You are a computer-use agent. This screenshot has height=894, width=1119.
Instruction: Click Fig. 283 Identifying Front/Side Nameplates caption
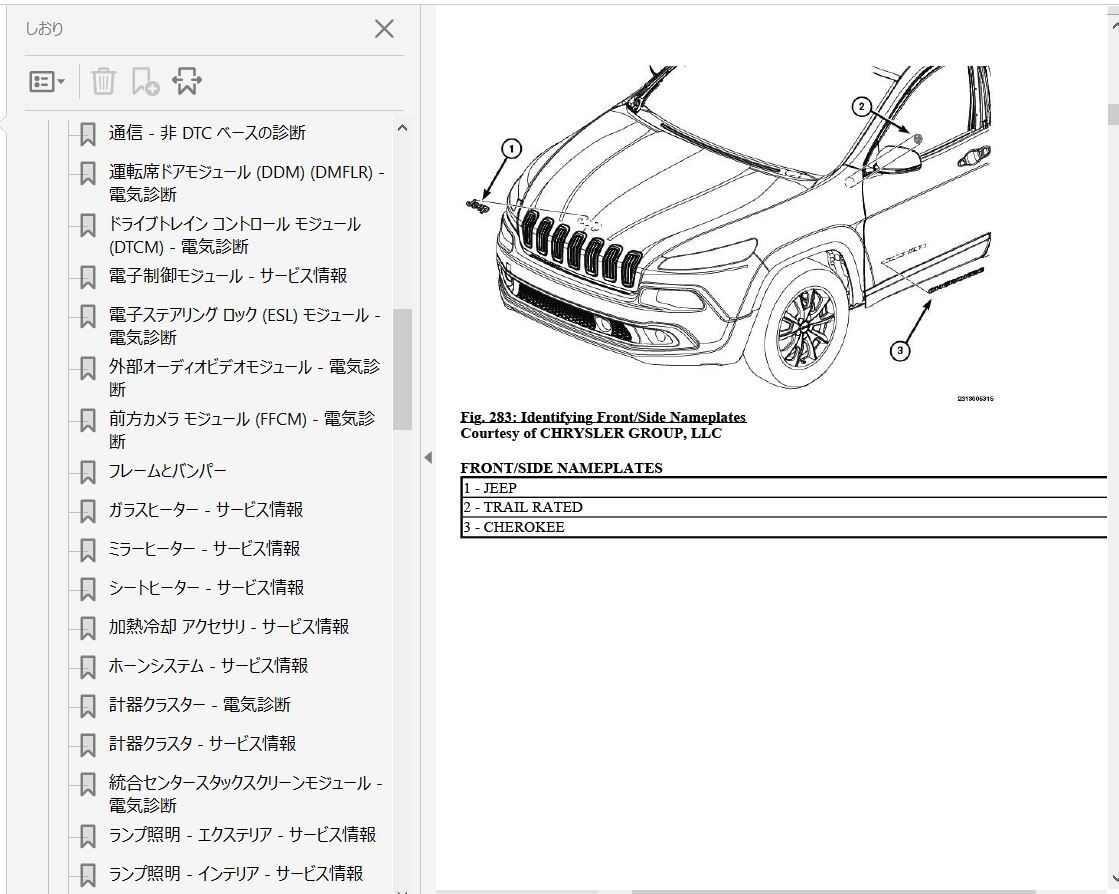click(x=603, y=417)
